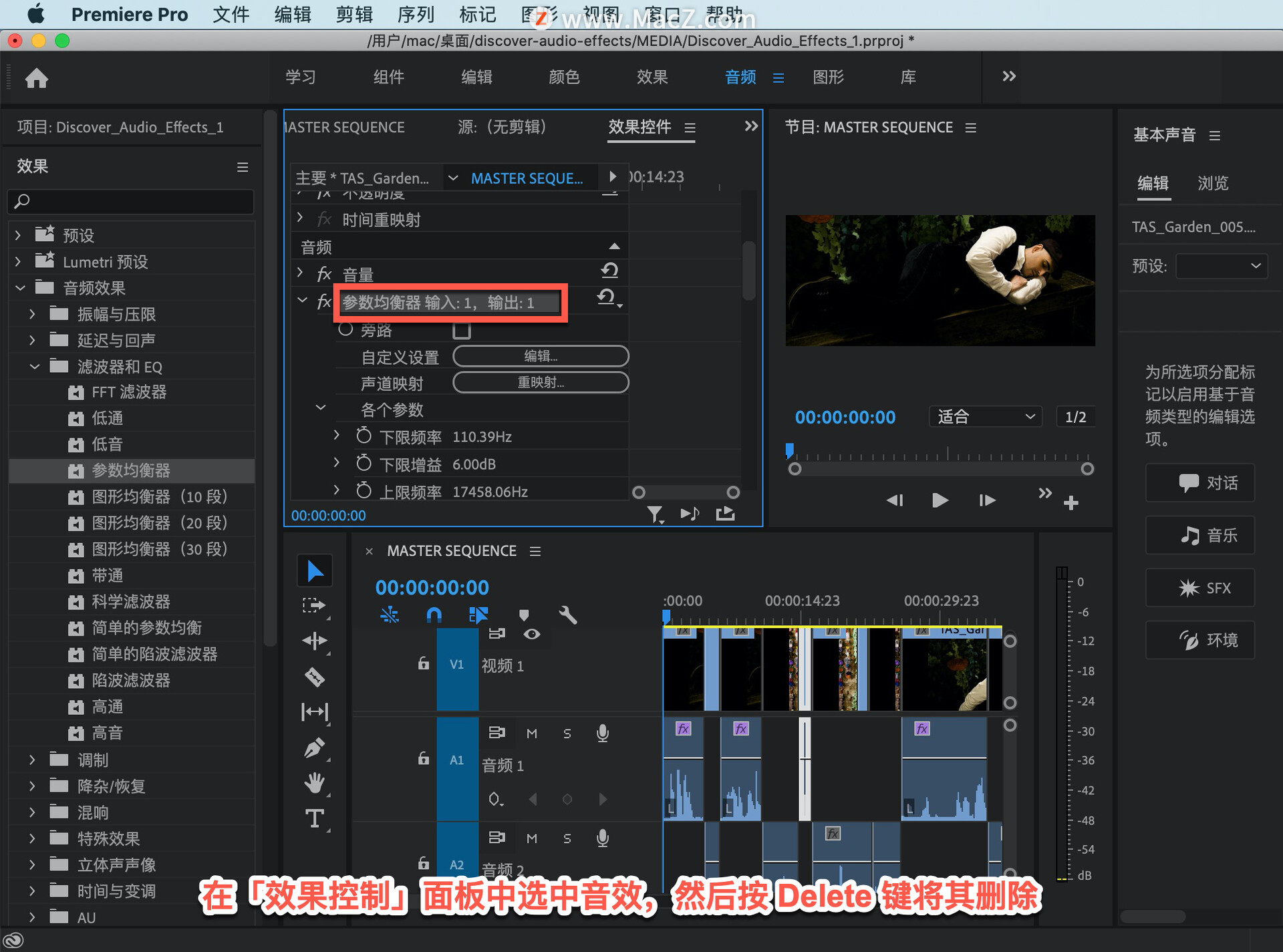
Task: Toggle 下限频率 animation stopwatch
Action: point(364,436)
